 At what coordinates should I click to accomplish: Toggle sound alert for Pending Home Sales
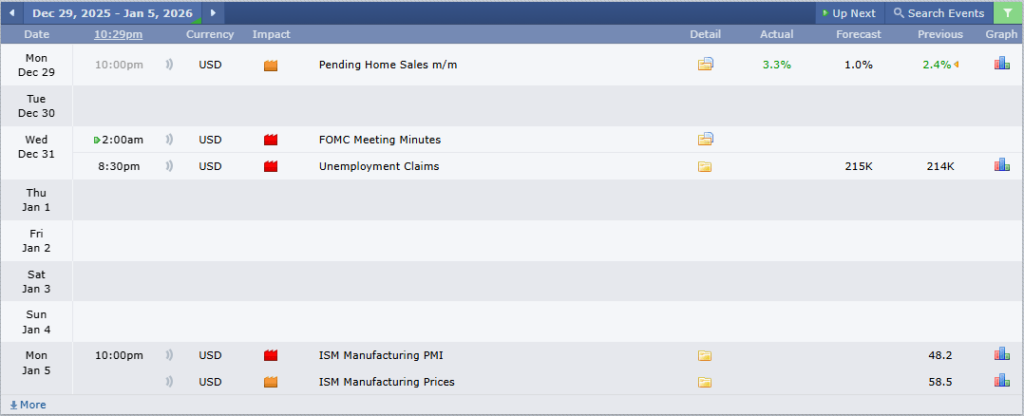click(x=169, y=65)
